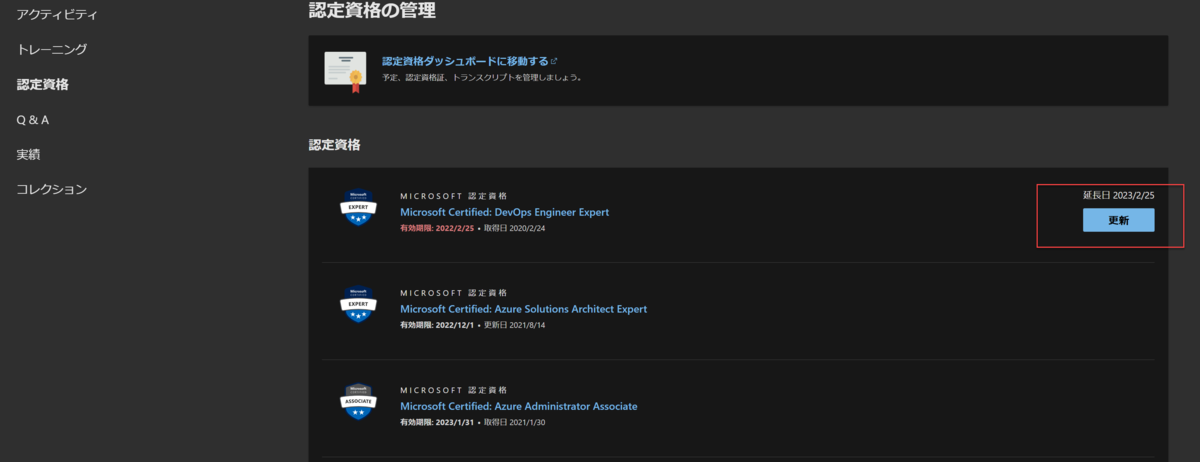Click the red 有効期限: 2022/2/25 text
Screen dimensions: 1200x462
436,228
